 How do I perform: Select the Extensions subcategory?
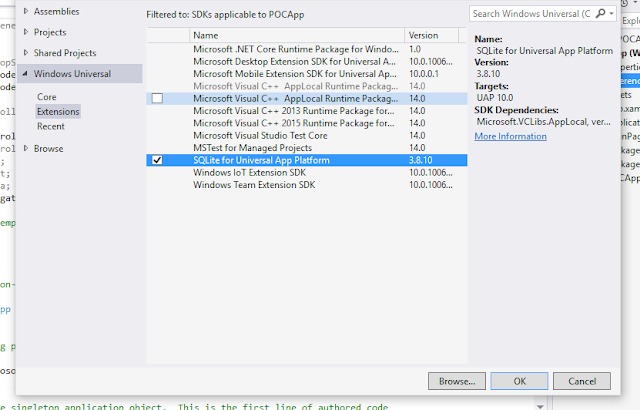(58, 111)
